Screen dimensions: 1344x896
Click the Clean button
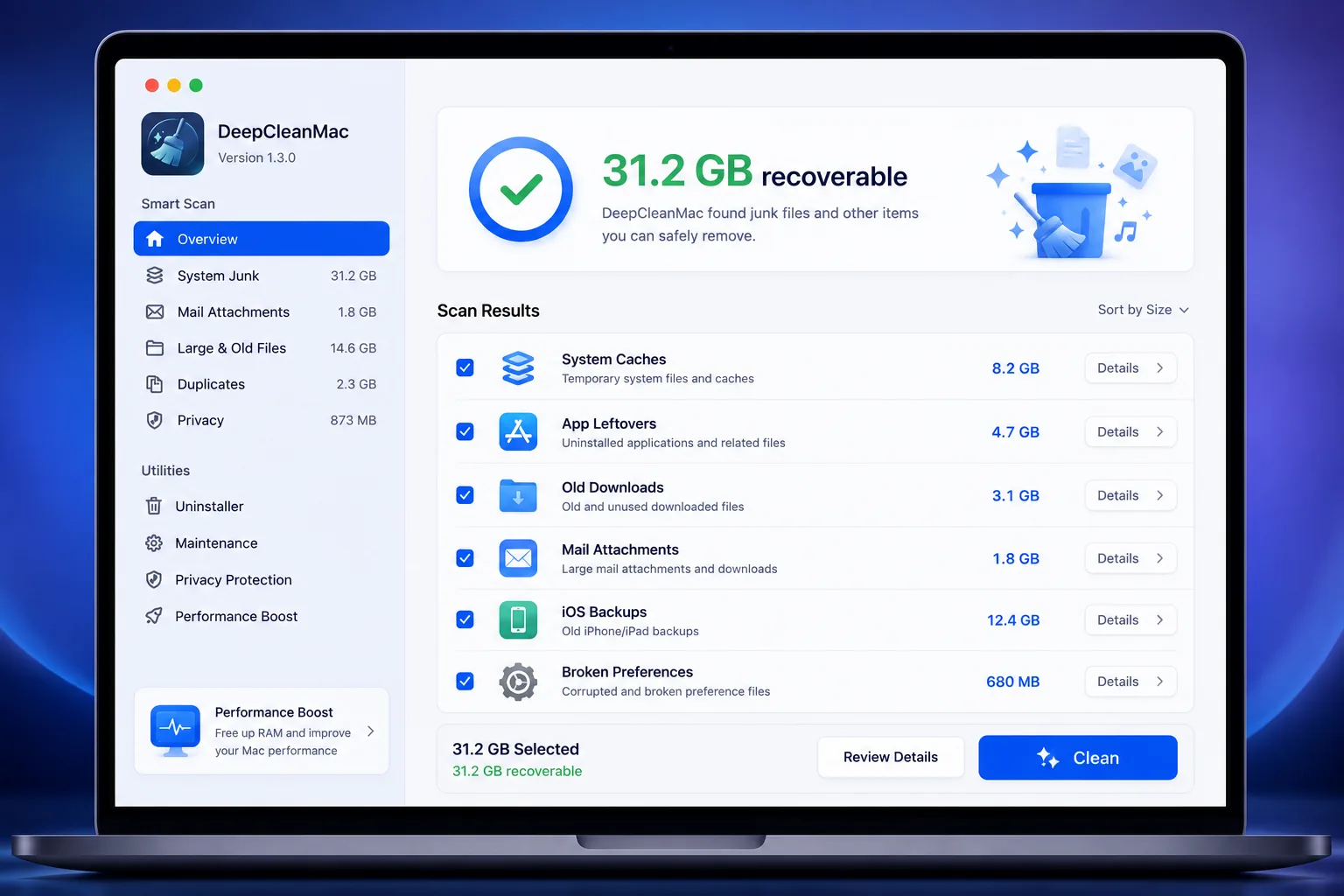click(1078, 758)
